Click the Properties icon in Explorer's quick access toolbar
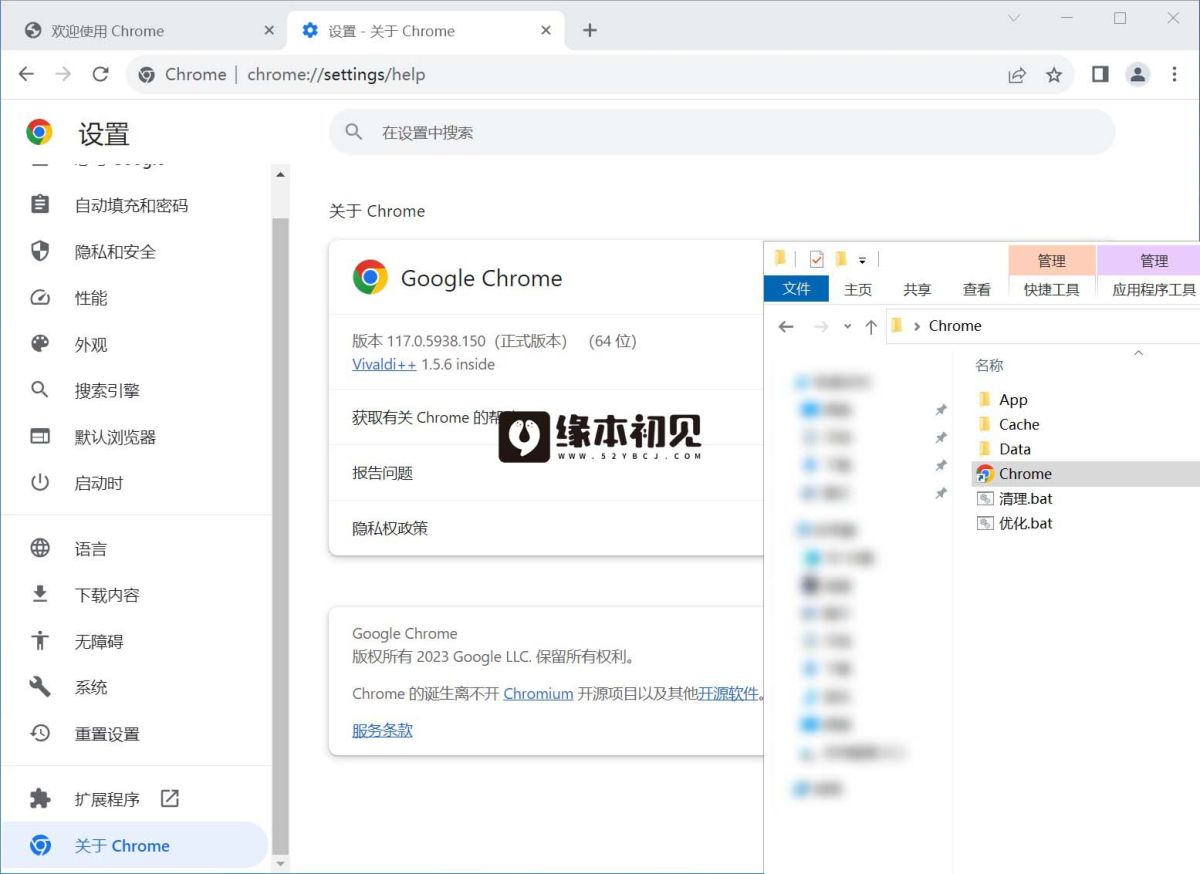 click(x=817, y=260)
